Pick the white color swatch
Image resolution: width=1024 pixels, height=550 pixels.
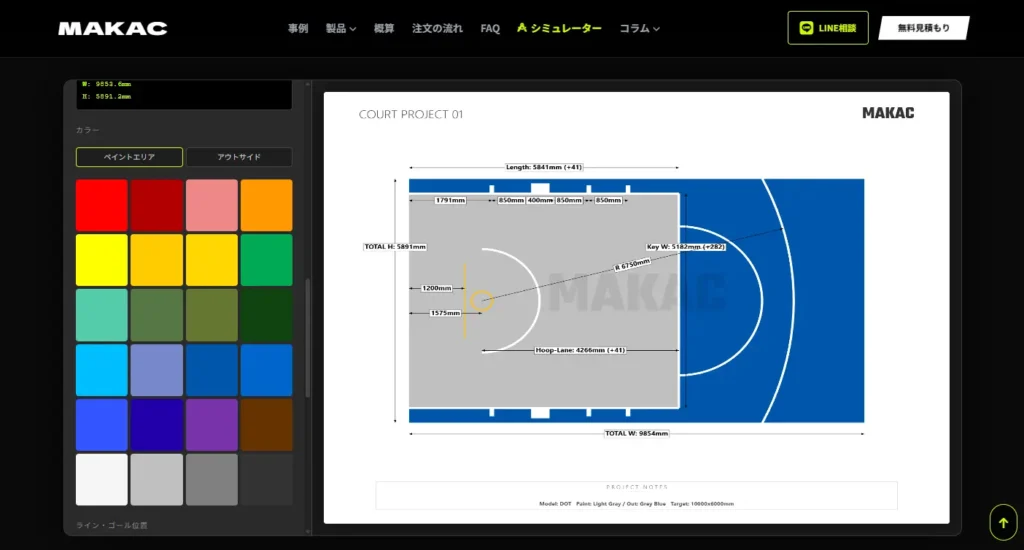point(102,479)
